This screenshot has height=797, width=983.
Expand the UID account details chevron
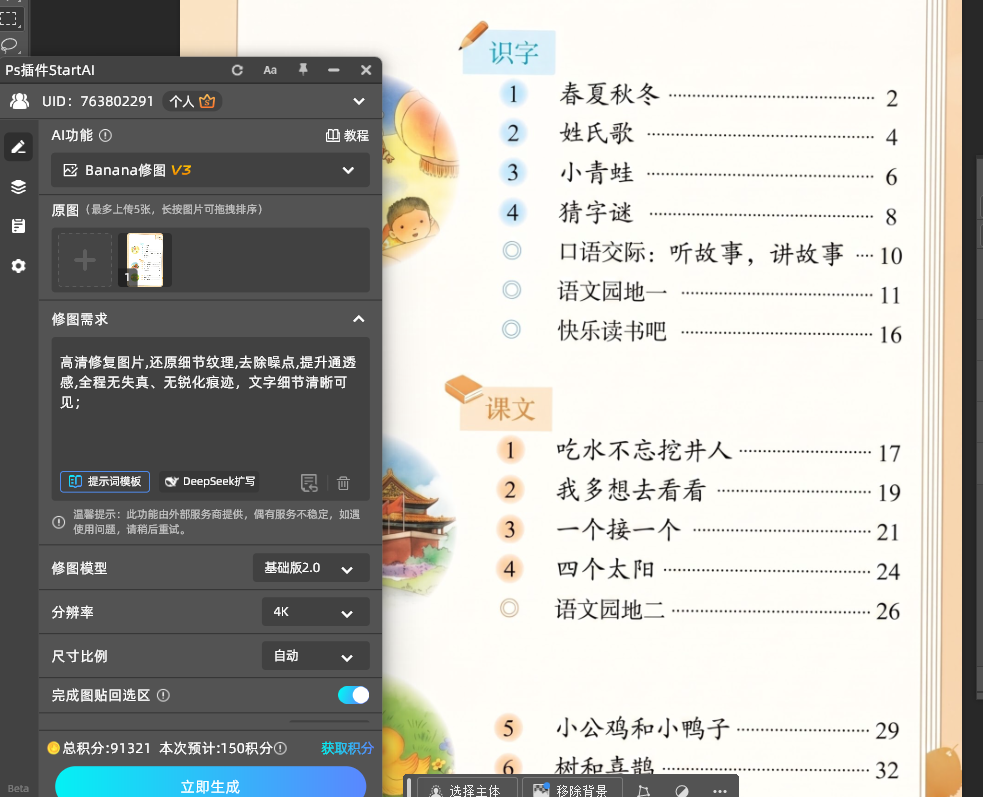(359, 101)
